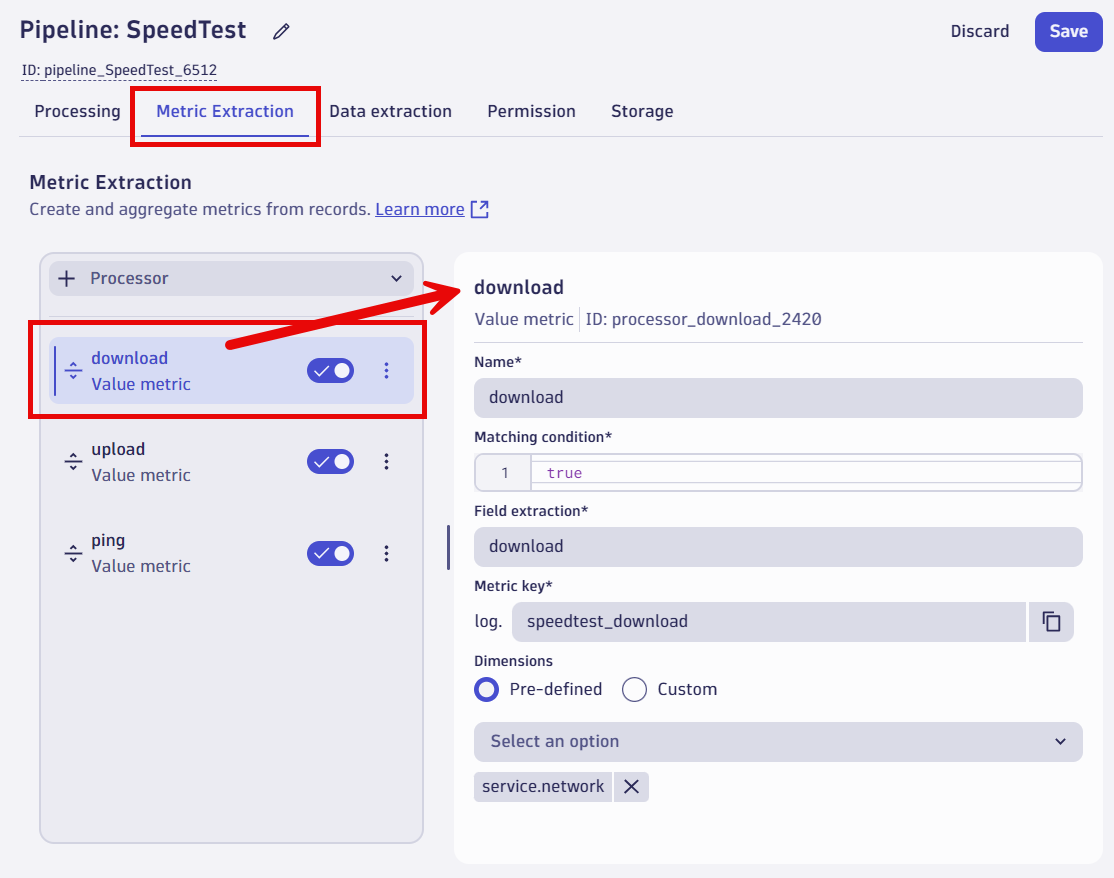Viewport: 1114px width, 878px height.
Task: Select the ping value metric processor
Action: point(232,553)
